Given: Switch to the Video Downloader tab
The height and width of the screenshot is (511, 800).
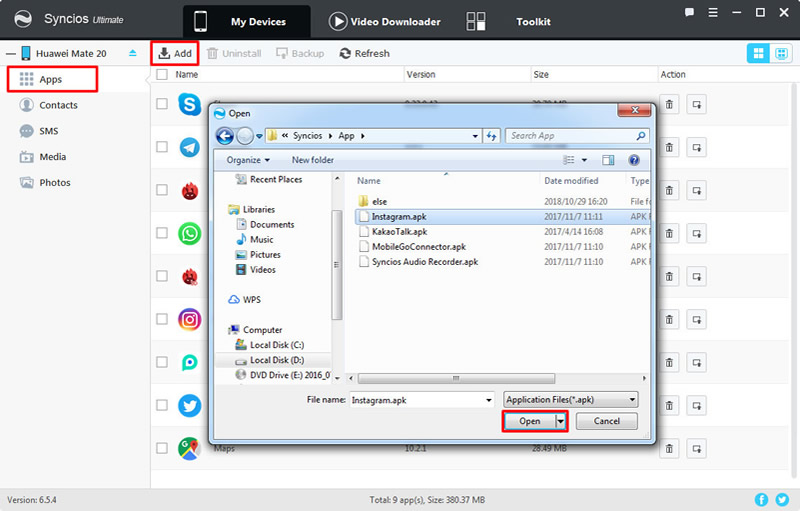Looking at the screenshot, I should (x=385, y=21).
